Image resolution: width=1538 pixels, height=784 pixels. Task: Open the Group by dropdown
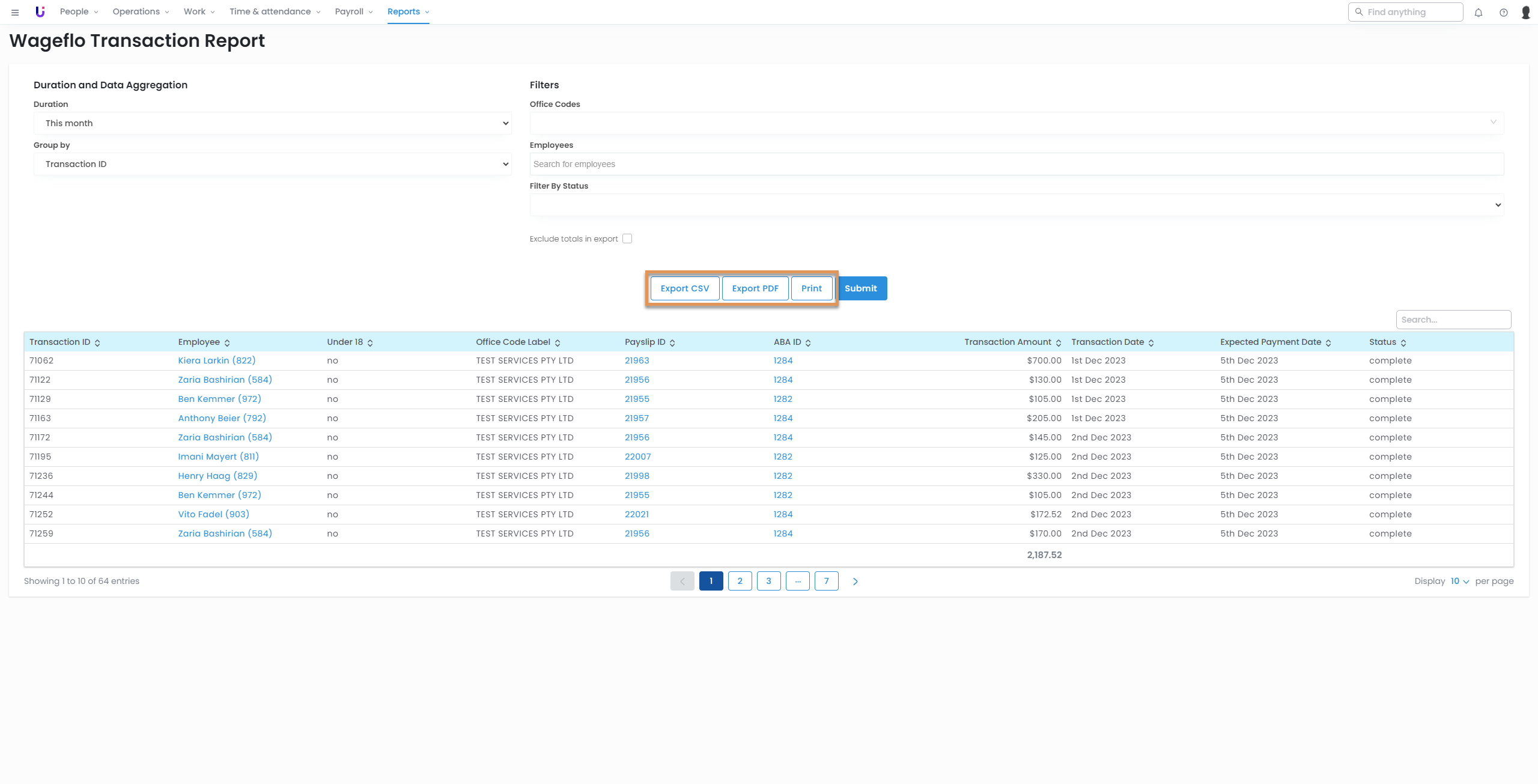272,164
